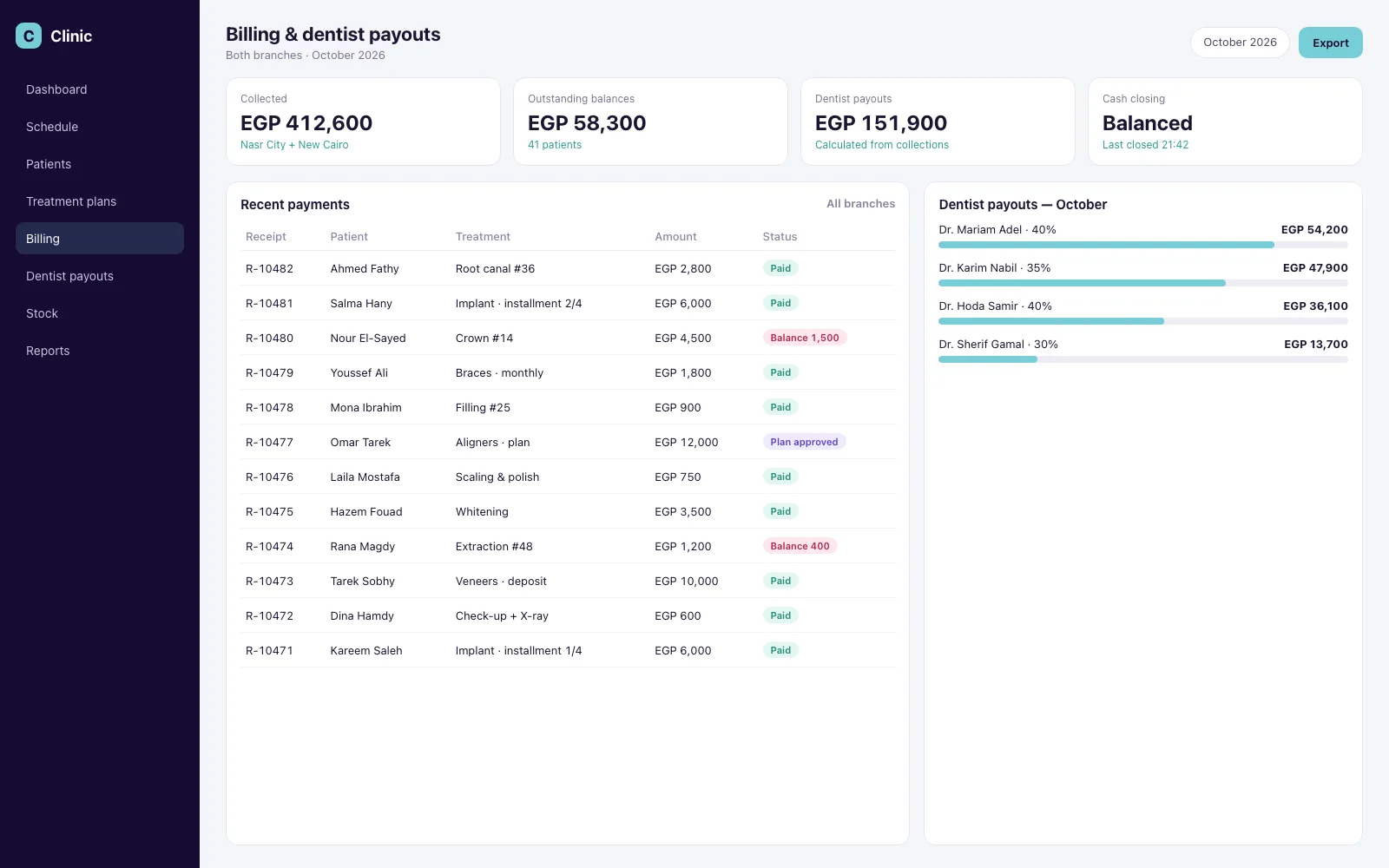Click patient Tarek Sobhy
The height and width of the screenshot is (868, 1389).
coord(362,581)
